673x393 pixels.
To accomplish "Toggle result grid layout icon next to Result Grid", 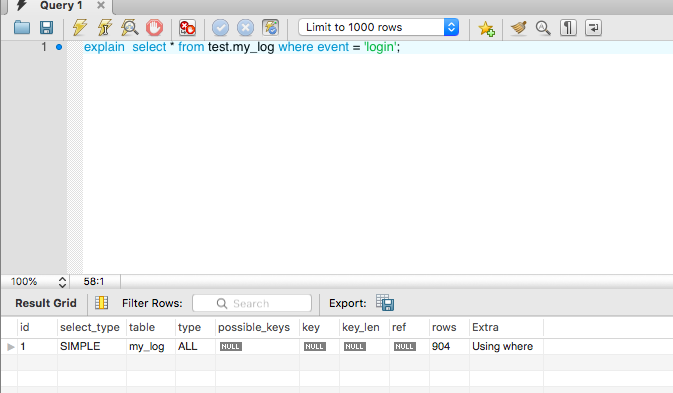I will pyautogui.click(x=102, y=303).
